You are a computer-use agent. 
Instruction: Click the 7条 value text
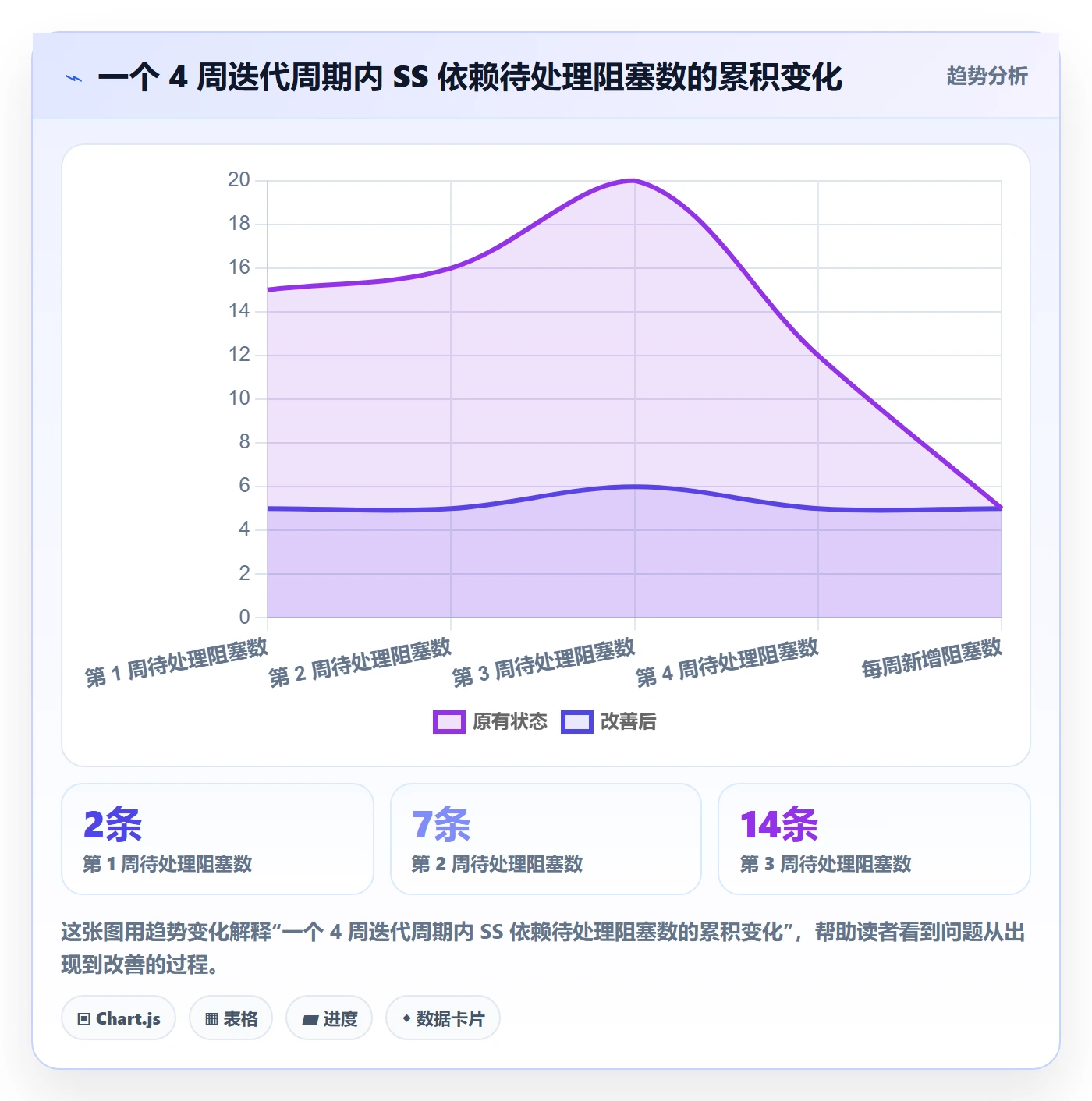[x=441, y=825]
